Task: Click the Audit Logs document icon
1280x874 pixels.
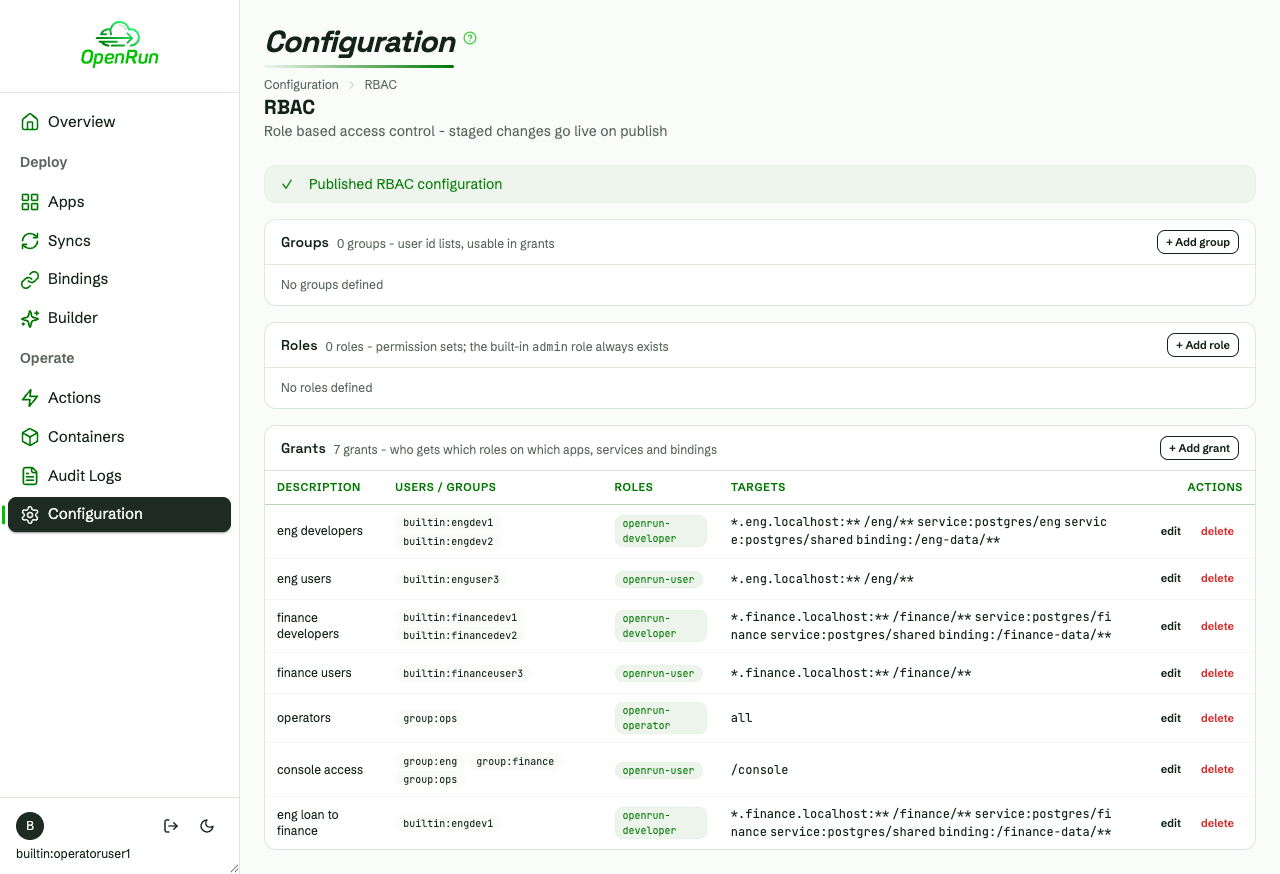Action: [30, 476]
